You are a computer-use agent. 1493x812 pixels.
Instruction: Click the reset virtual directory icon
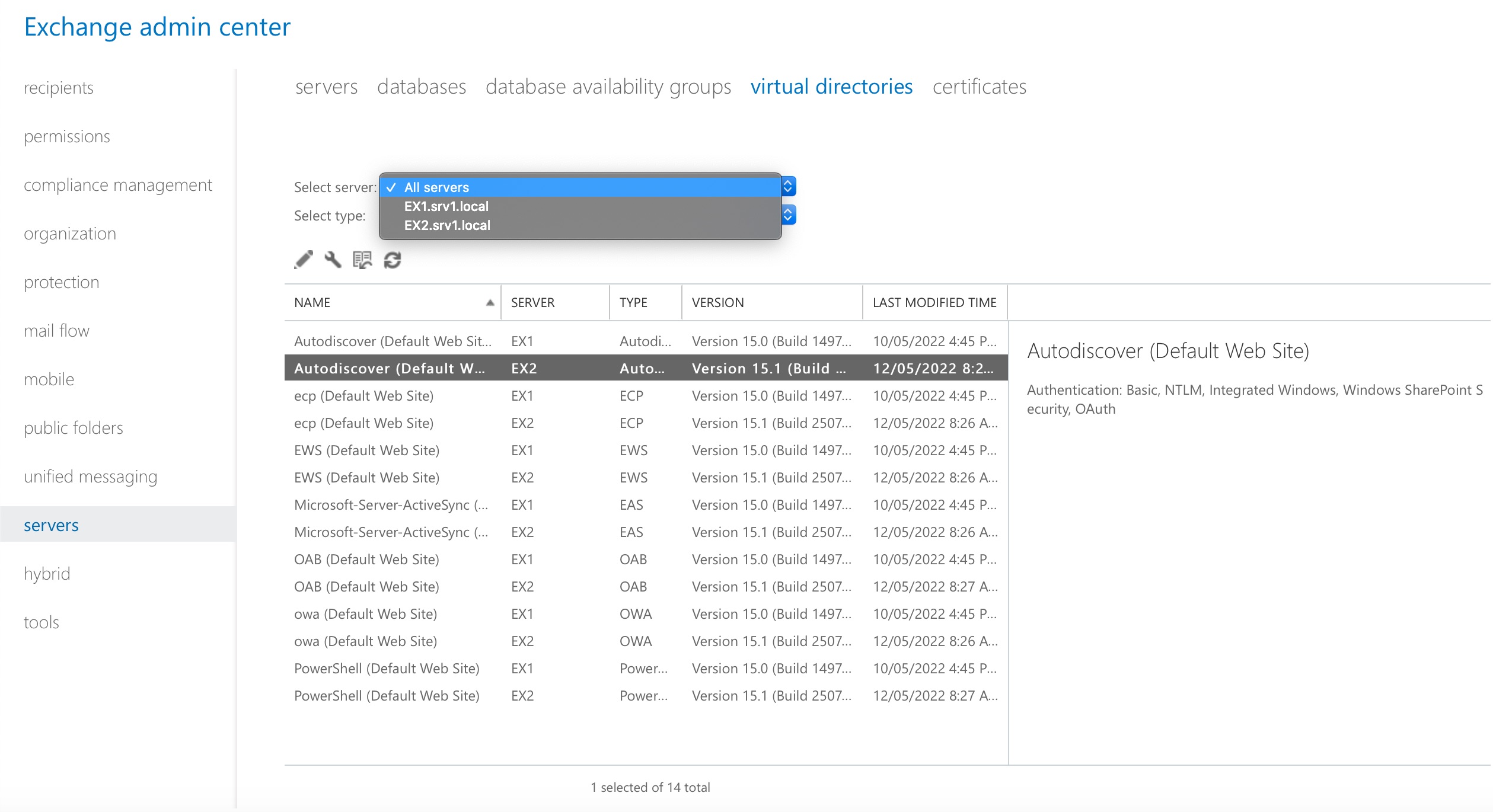pos(362,260)
